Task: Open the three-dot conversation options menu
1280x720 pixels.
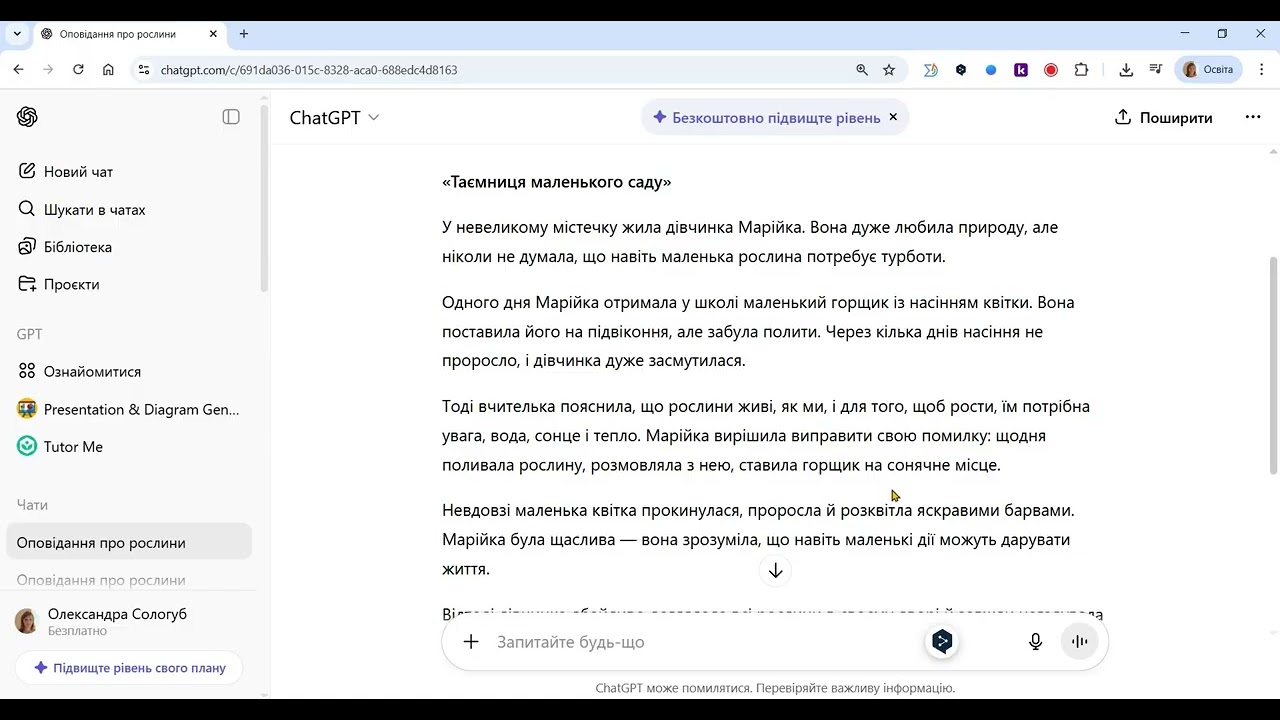Action: click(x=1253, y=117)
